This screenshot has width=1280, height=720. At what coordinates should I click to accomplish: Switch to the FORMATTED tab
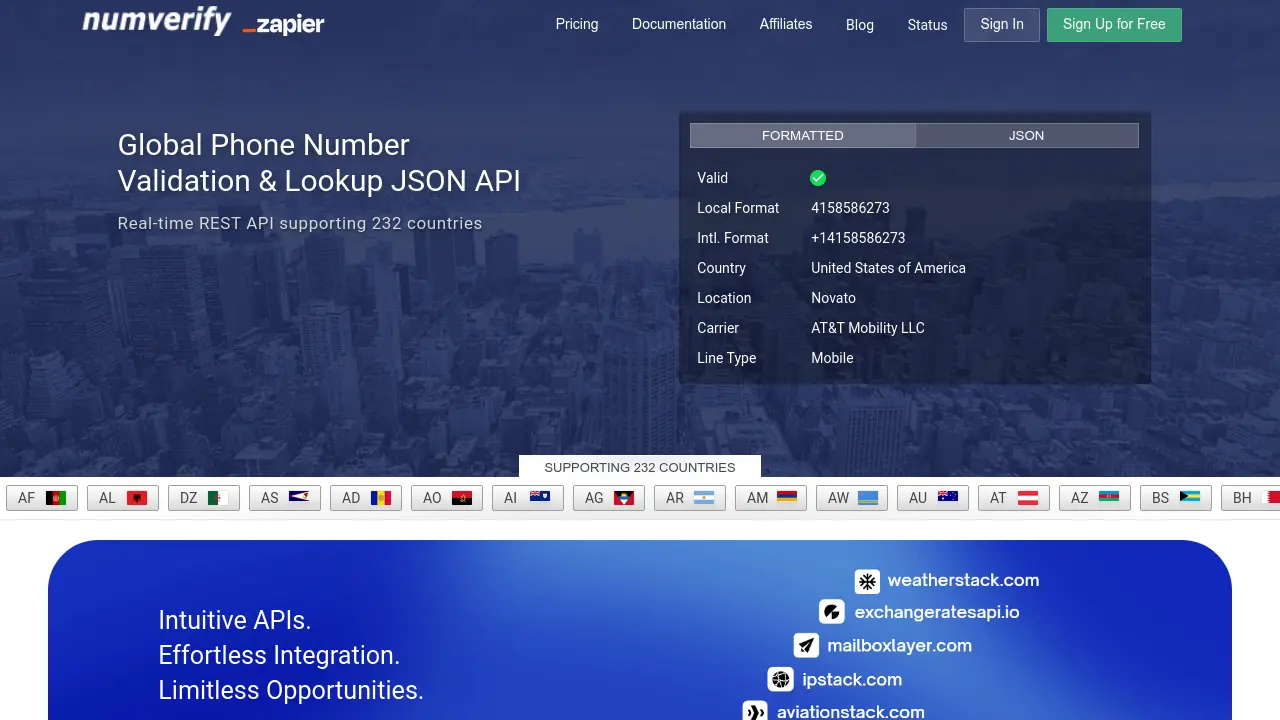[803, 135]
